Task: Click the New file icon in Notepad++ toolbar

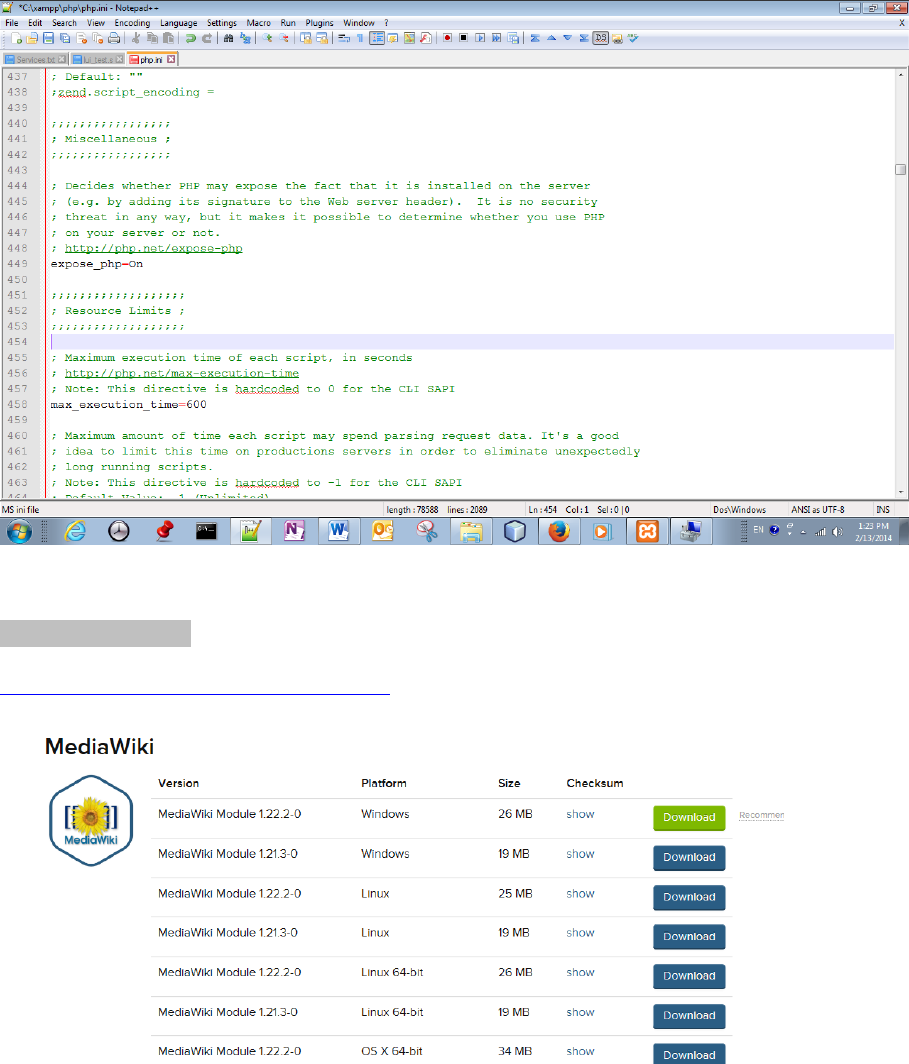Action: point(16,38)
